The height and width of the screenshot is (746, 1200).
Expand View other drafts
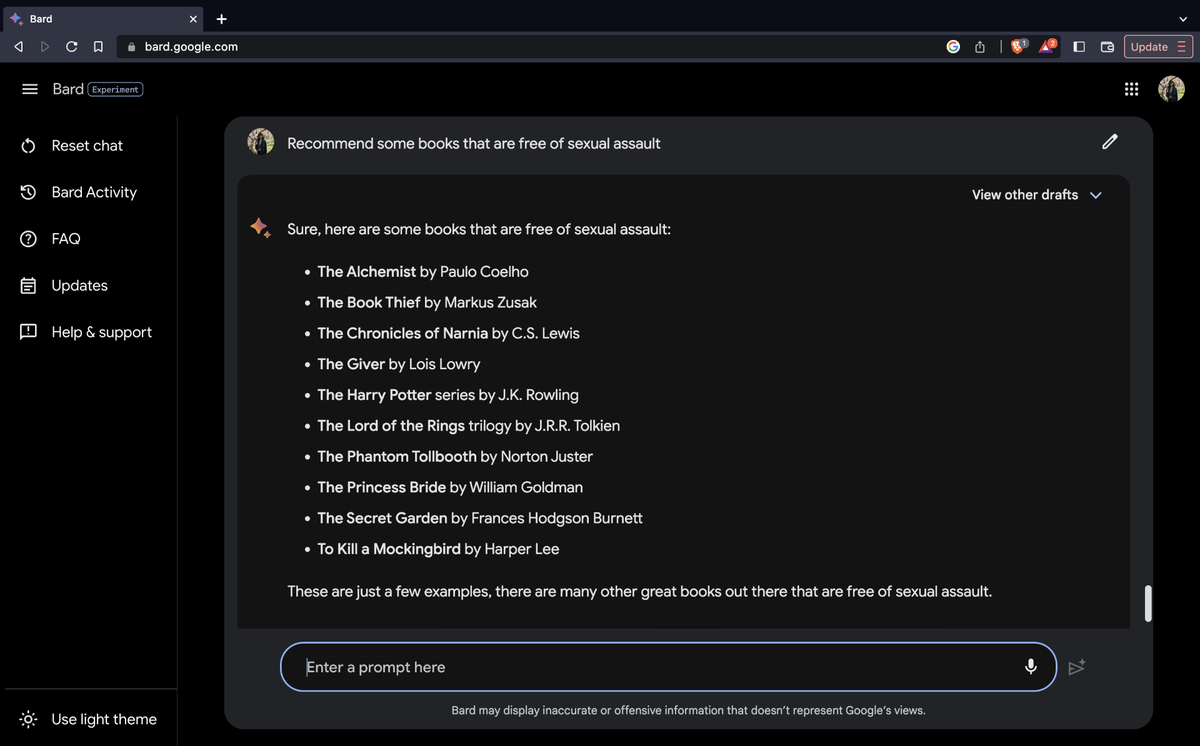1036,195
